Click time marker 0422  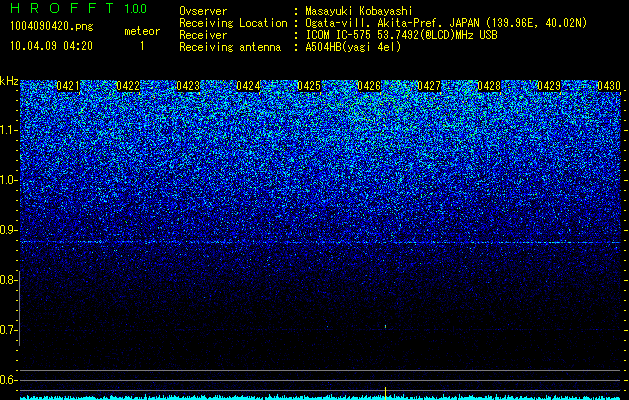(128, 86)
